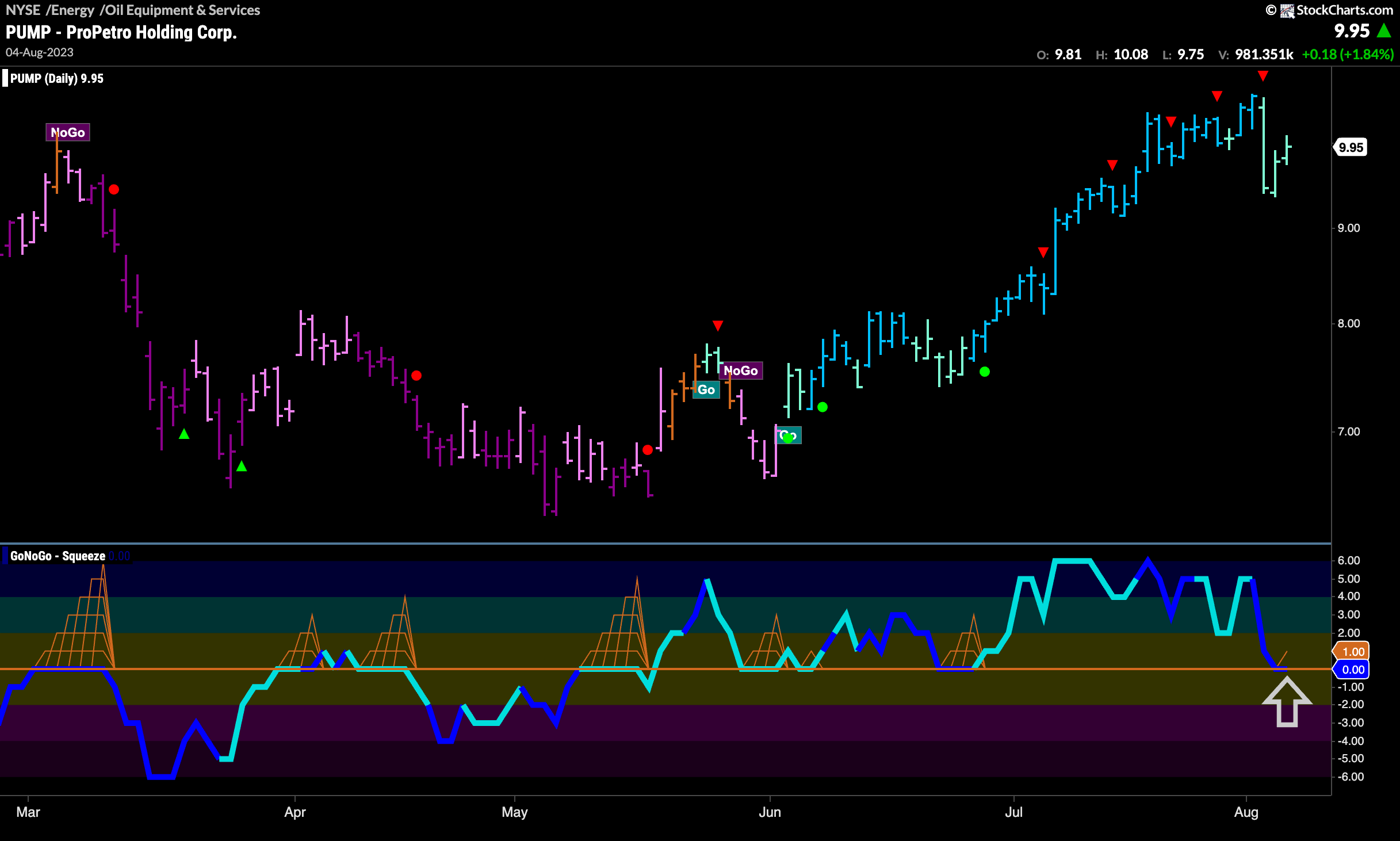Click the red down-triangle in late July
This screenshot has width=1400, height=841.
(1217, 95)
